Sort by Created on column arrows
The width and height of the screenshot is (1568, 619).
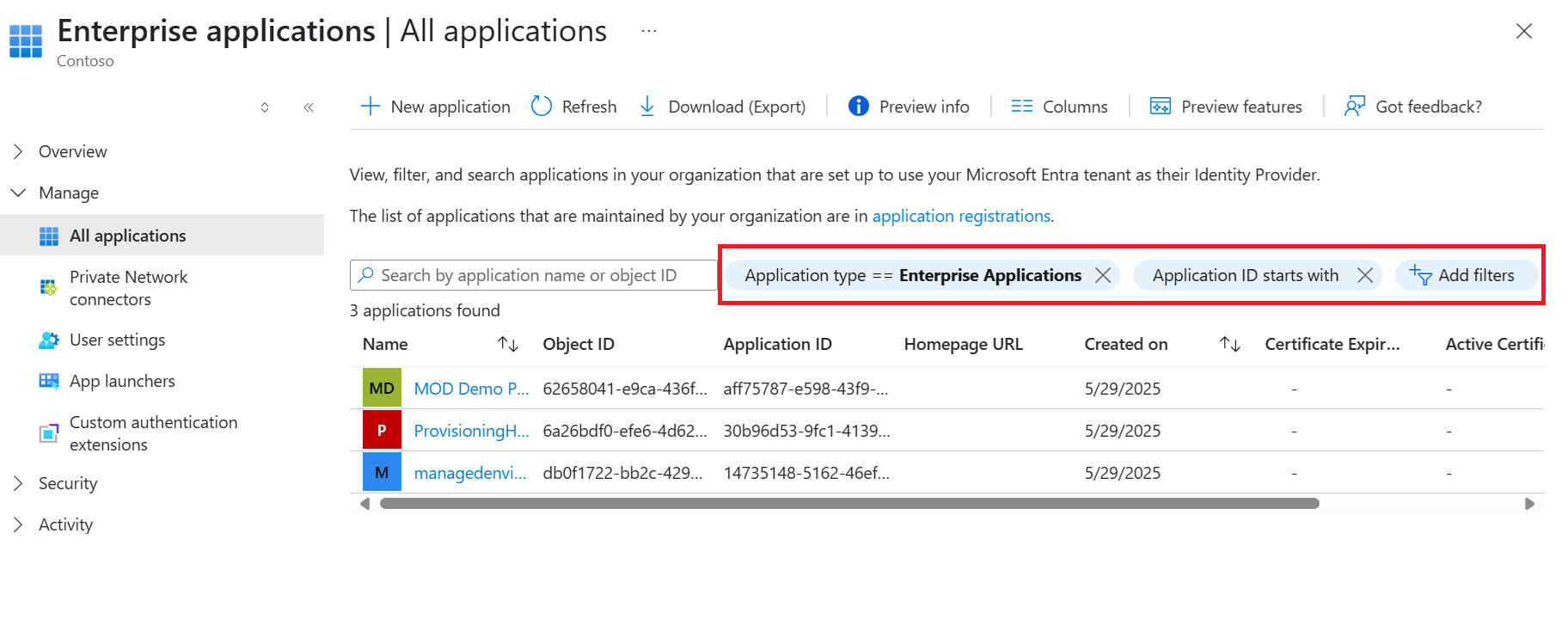click(x=1230, y=344)
